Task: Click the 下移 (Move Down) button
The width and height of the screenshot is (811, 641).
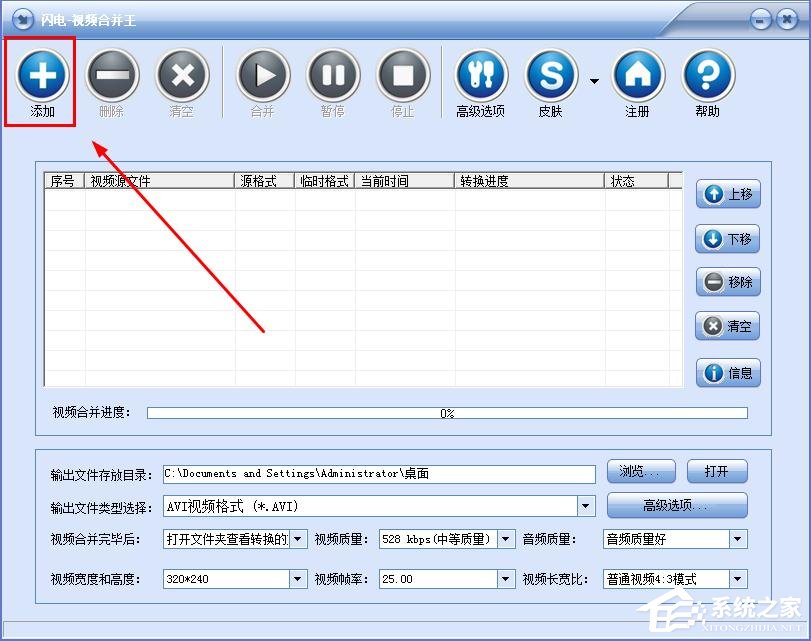Action: [x=727, y=238]
